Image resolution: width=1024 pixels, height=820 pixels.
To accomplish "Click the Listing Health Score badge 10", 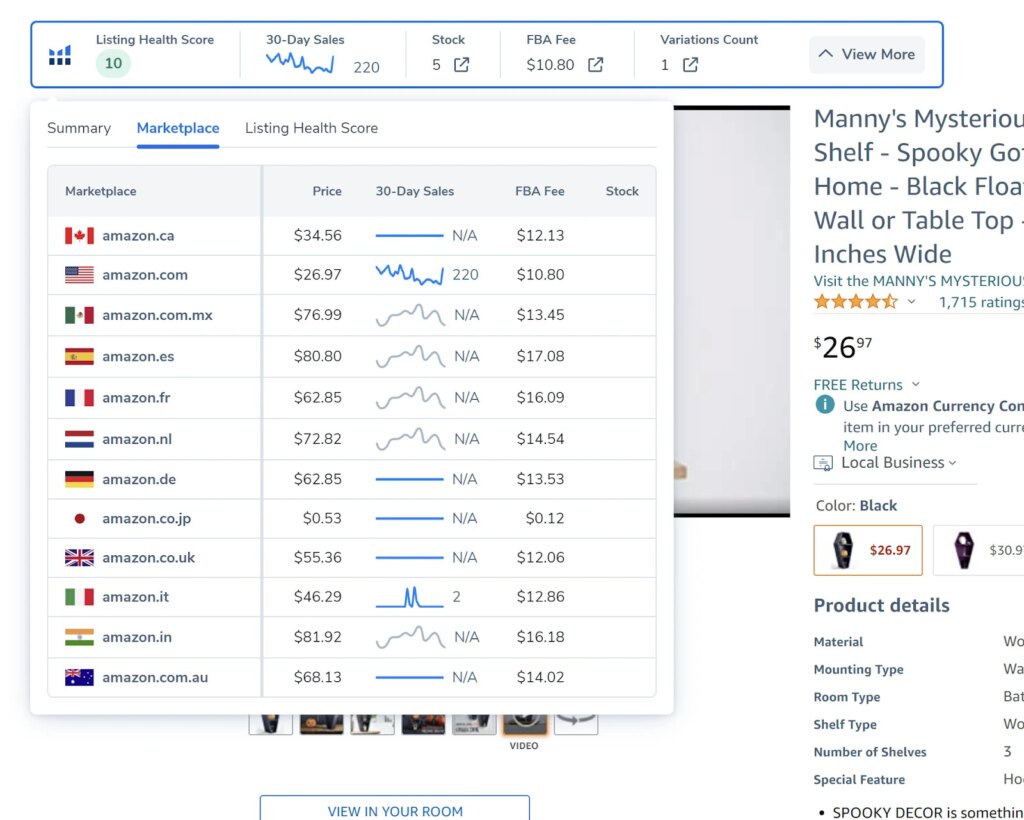I will pos(113,63).
